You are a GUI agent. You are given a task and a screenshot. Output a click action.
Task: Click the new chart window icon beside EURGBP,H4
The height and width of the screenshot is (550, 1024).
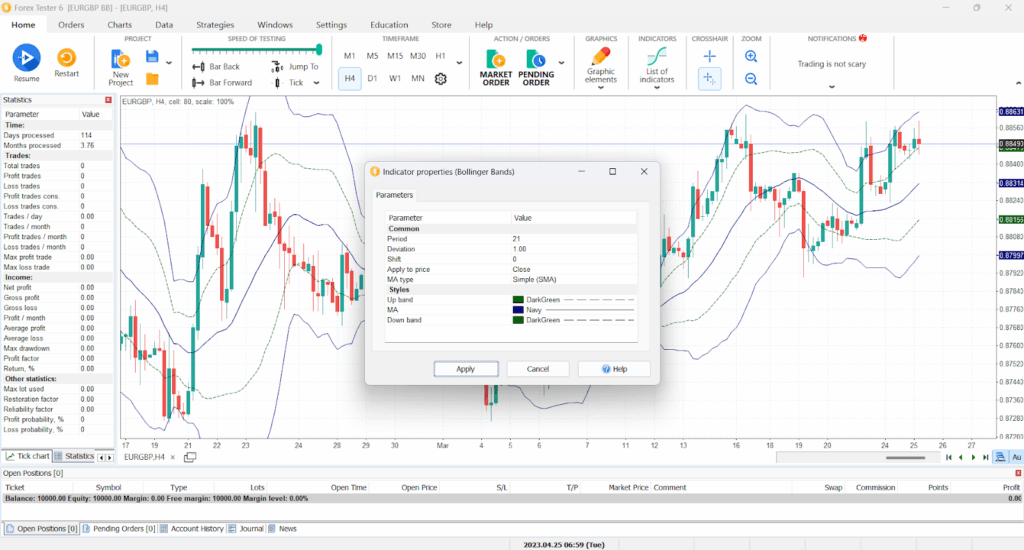tap(189, 457)
